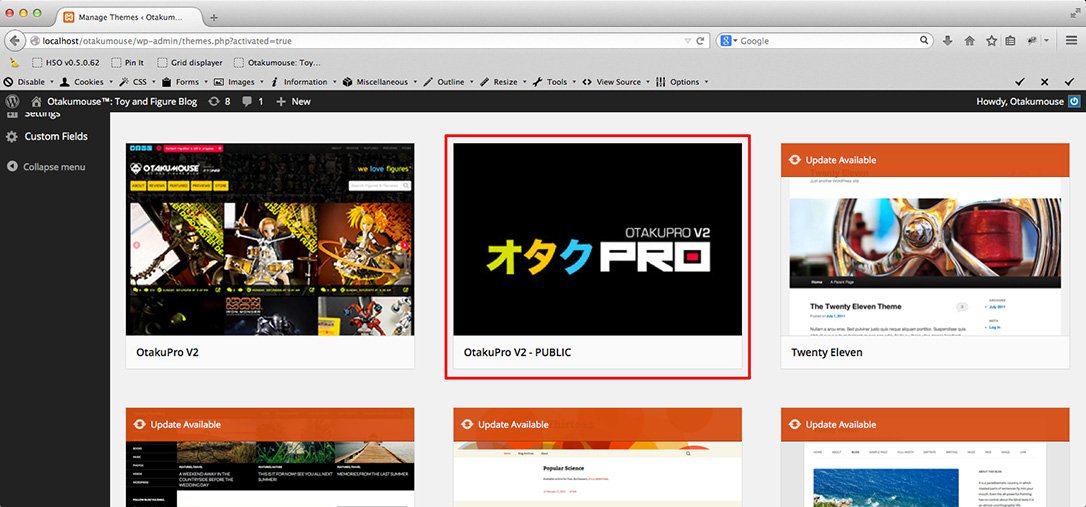Visit Otakumouse™: Toy and Figure Blog site link
Screen dimensions: 1086x507
pos(114,101)
